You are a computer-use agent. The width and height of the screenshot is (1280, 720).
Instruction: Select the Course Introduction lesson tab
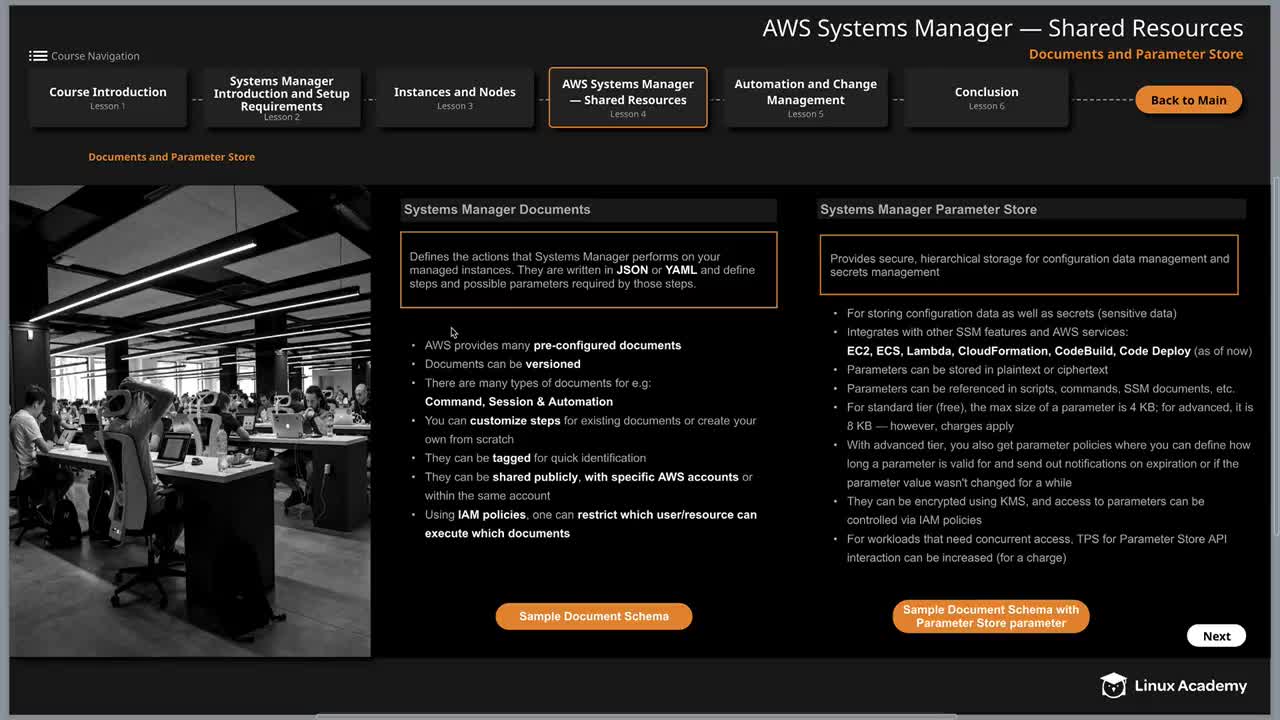[108, 97]
